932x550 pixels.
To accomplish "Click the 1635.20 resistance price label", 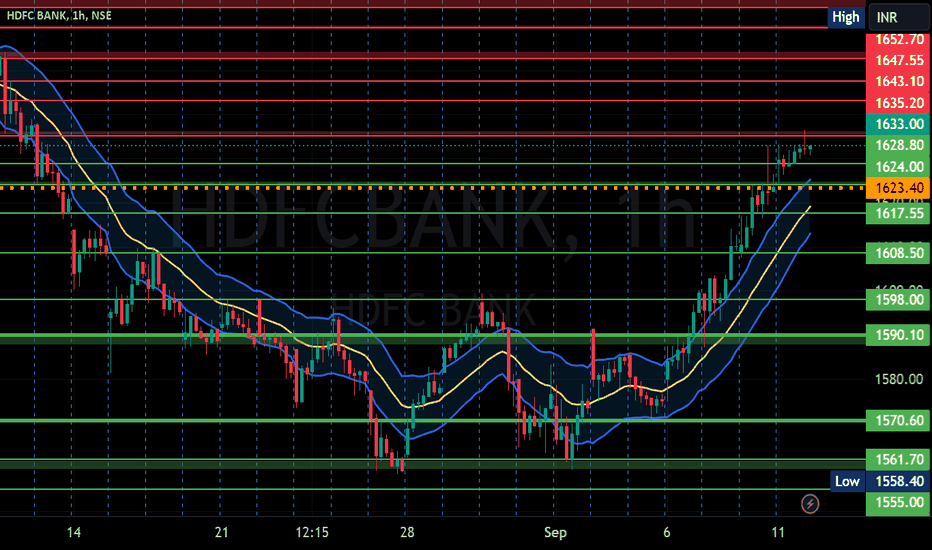I will point(899,103).
